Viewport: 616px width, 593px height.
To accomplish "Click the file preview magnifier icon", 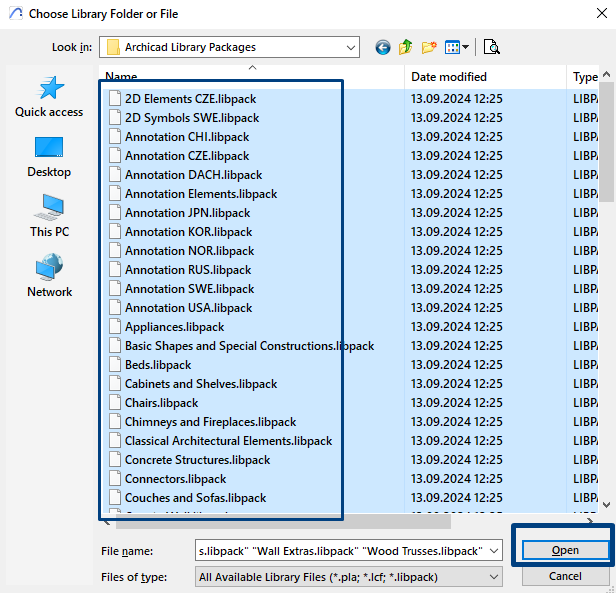I will click(491, 48).
